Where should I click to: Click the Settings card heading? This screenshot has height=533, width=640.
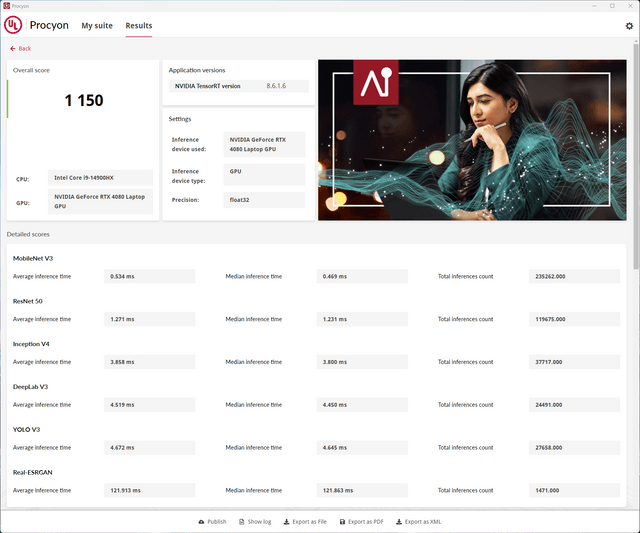pos(180,119)
